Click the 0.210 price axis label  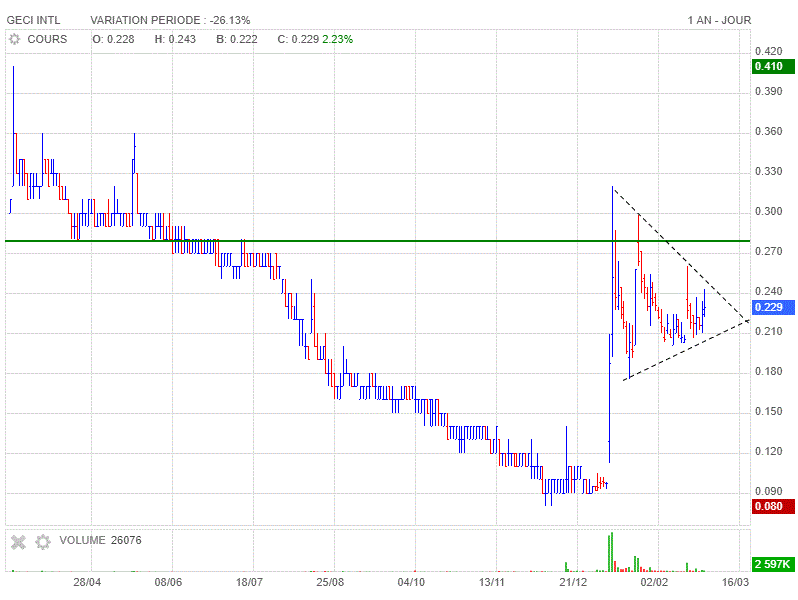tap(768, 331)
